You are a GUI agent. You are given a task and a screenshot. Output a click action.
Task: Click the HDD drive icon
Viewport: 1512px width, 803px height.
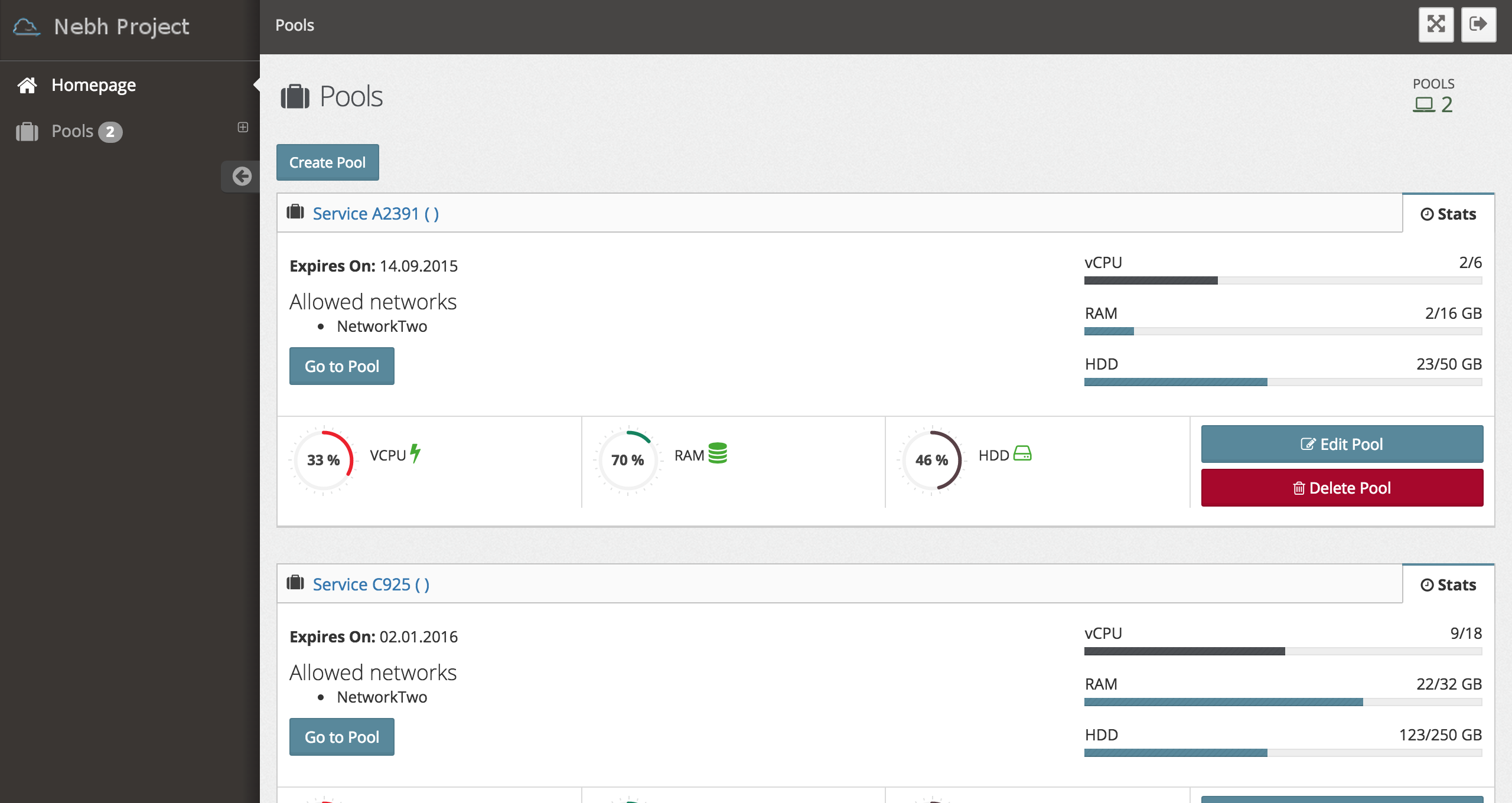click(x=1022, y=453)
